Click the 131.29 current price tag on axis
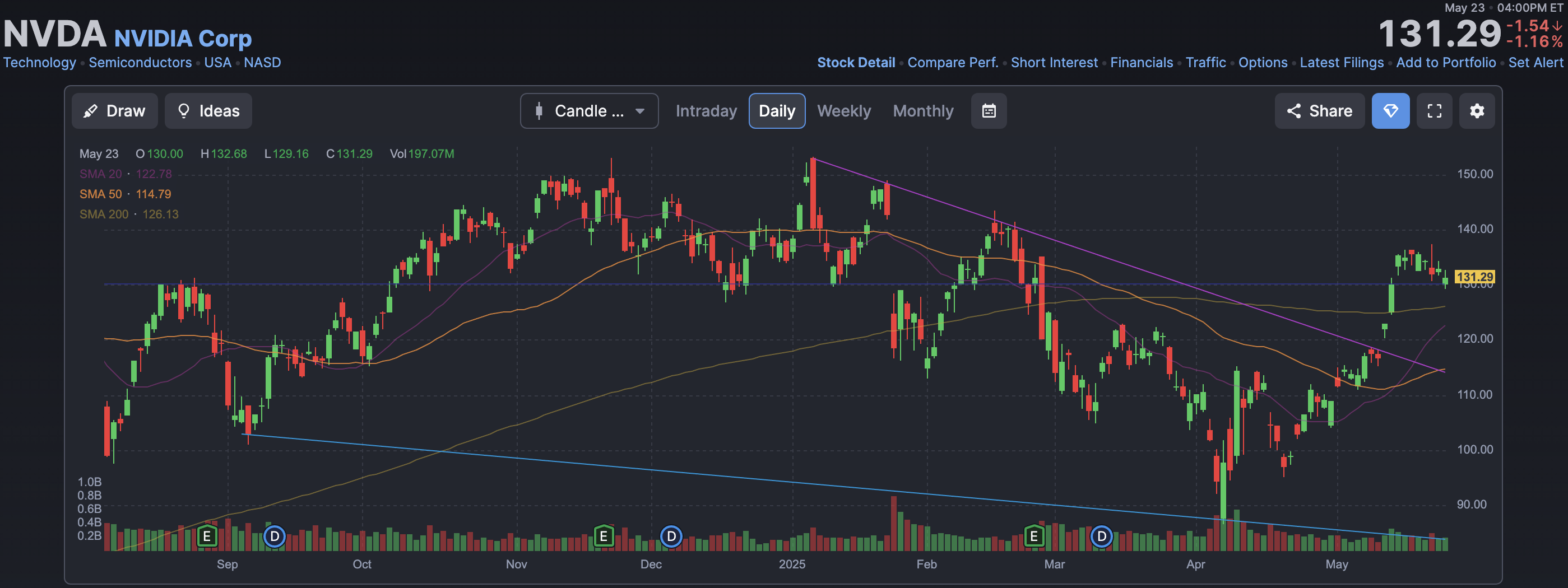The height and width of the screenshot is (588, 1568). click(x=1474, y=277)
